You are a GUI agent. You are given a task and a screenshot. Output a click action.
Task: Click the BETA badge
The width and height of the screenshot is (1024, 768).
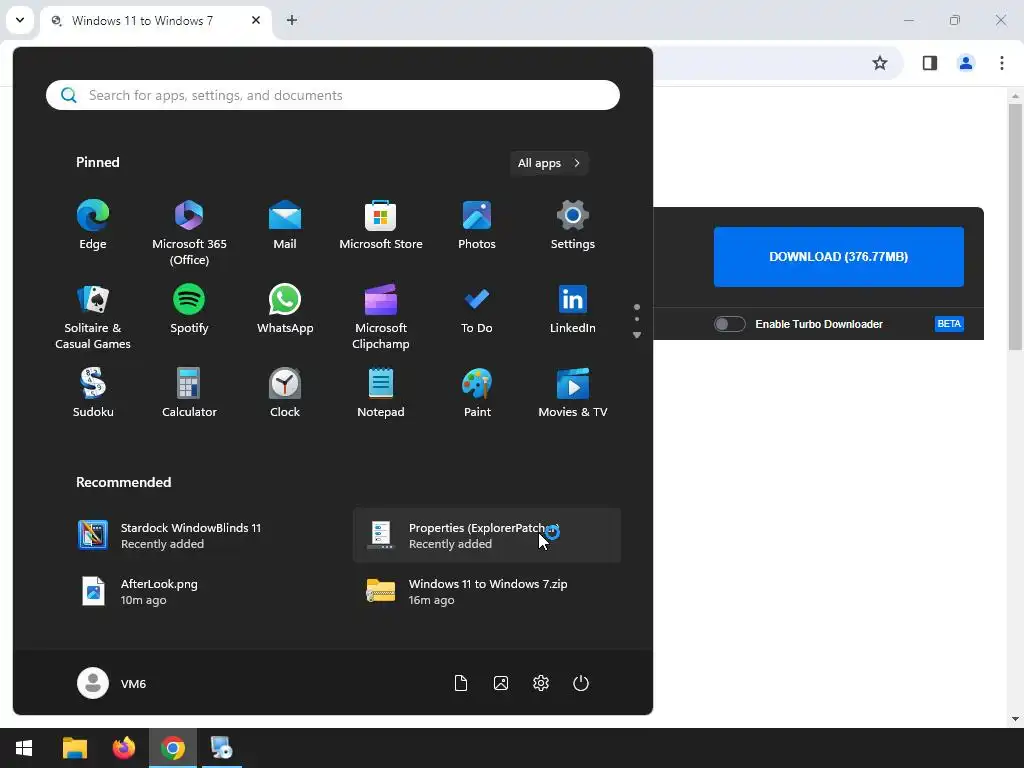pos(949,324)
